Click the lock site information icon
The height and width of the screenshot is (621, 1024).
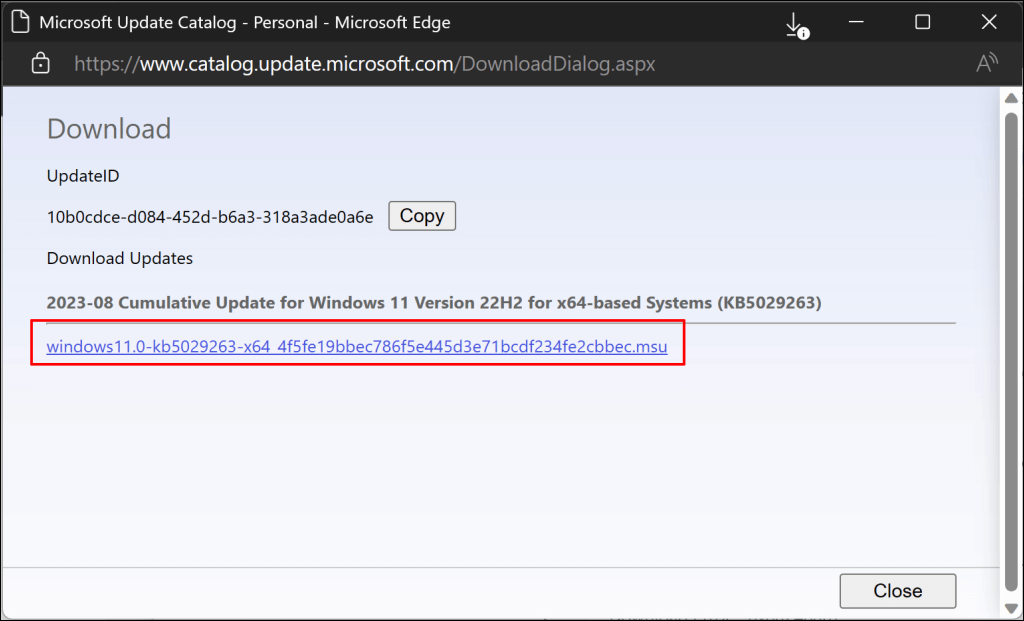click(40, 64)
